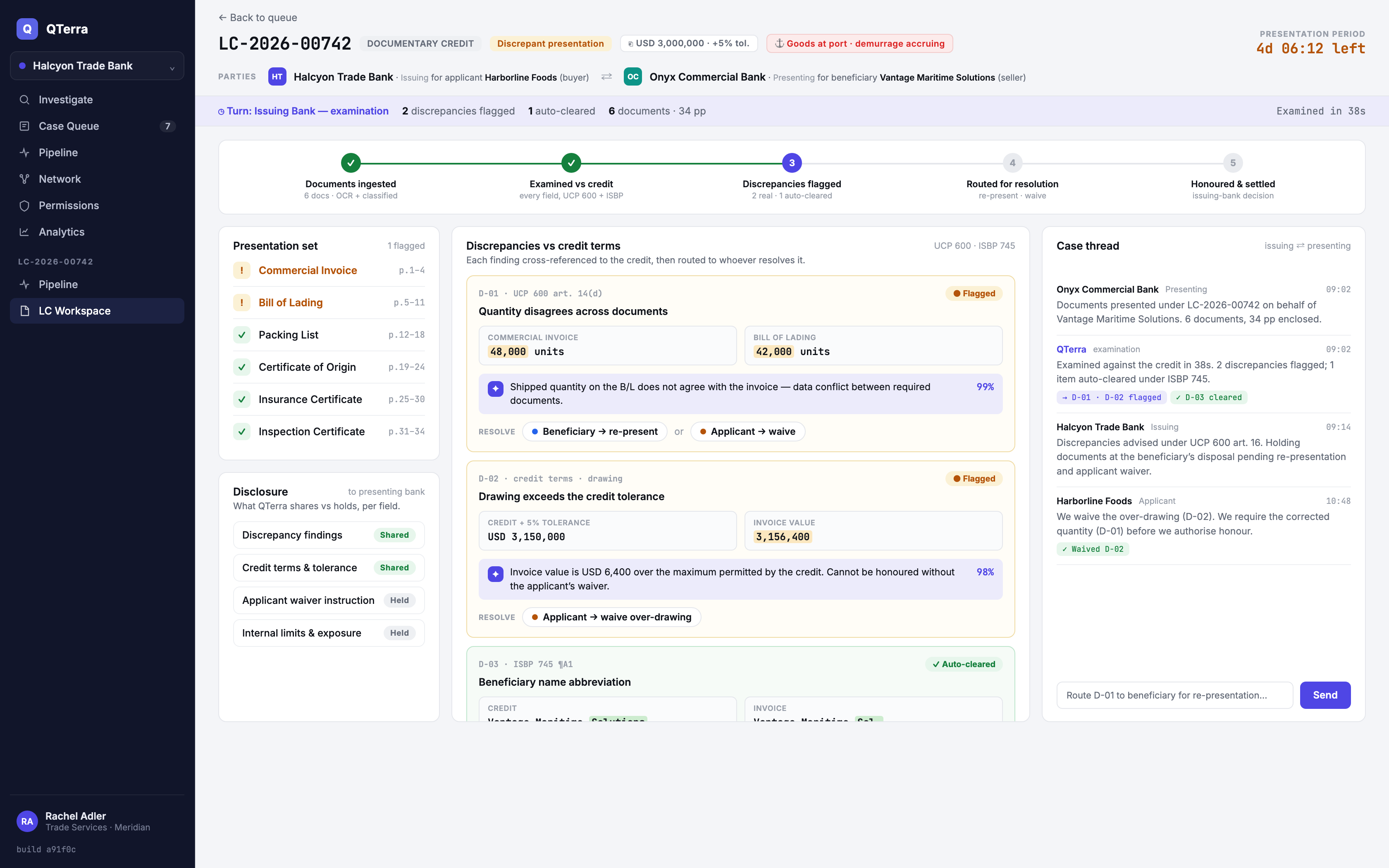
Task: Click the QTerra logo icon
Action: tap(27, 29)
